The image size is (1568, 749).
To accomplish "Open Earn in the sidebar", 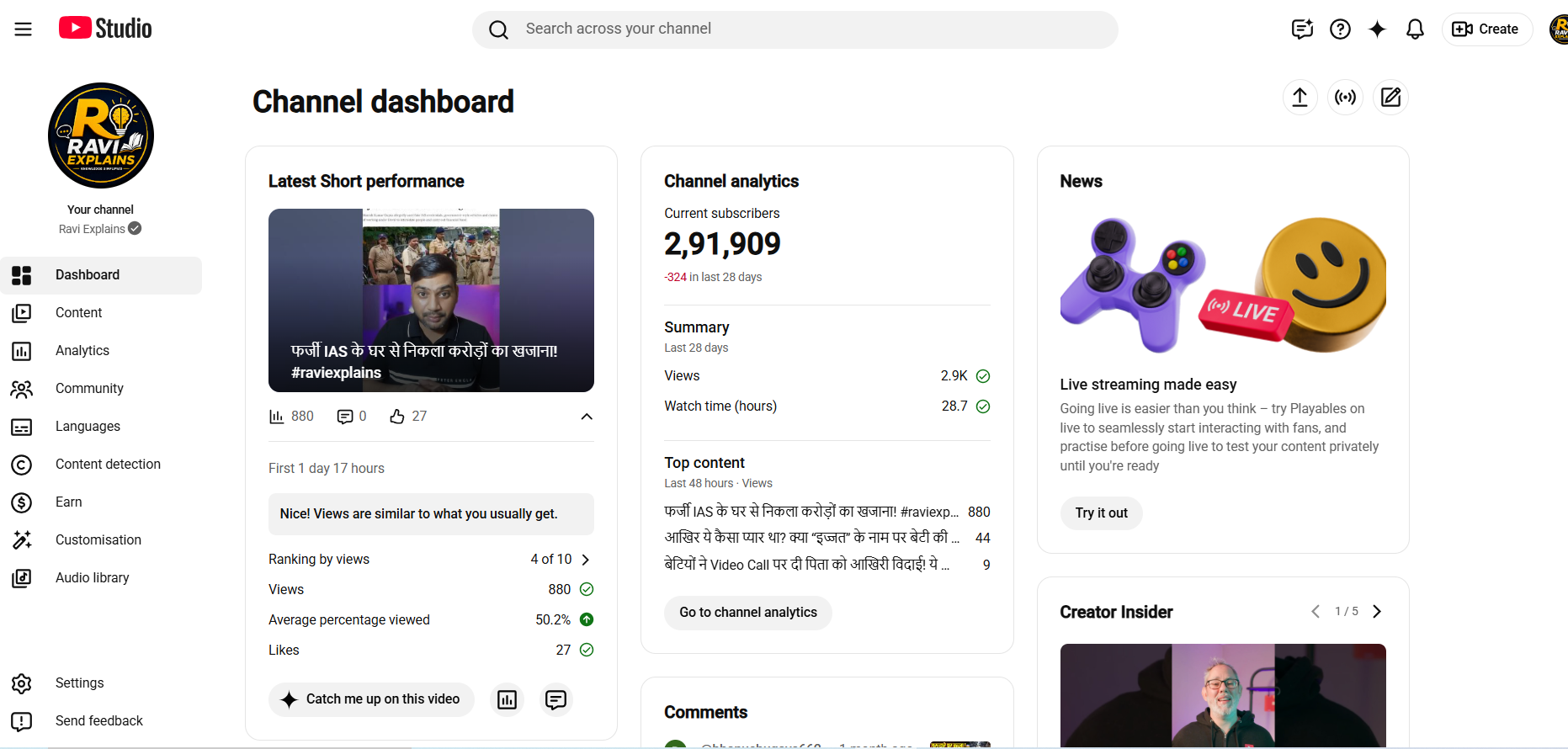I will coord(101,502).
